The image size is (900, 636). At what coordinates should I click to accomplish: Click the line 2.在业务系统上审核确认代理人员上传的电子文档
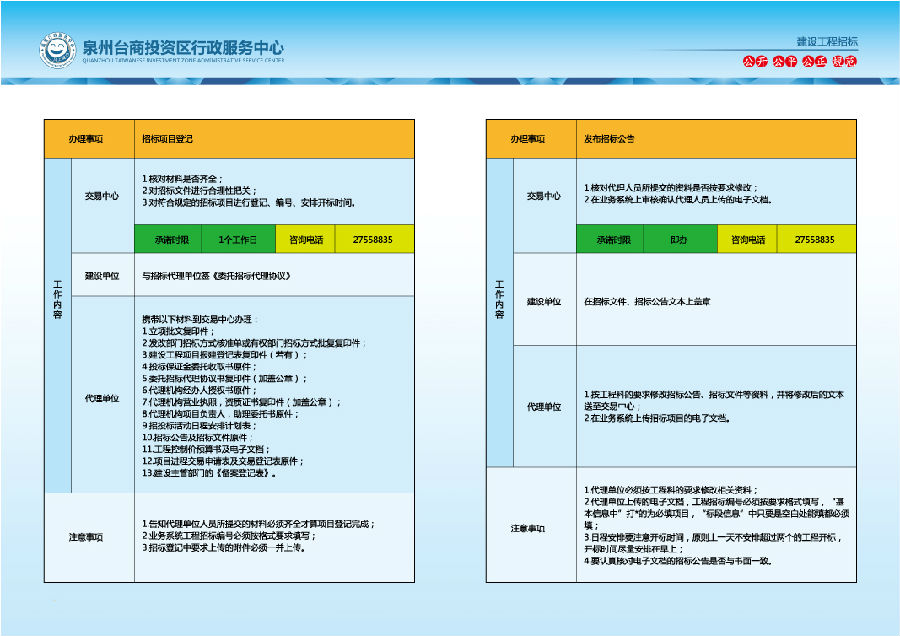click(678, 200)
